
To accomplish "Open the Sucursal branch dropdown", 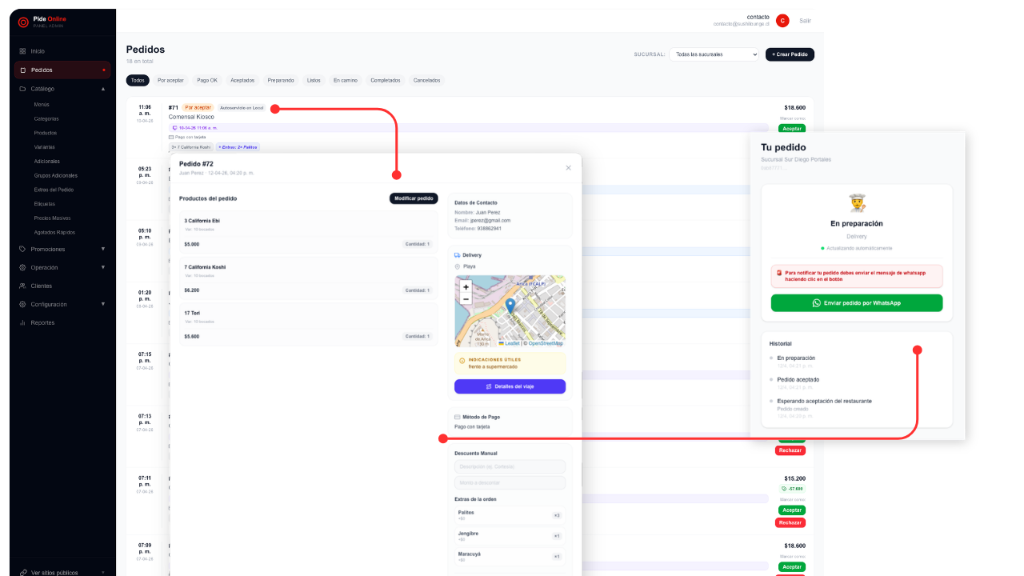I will pos(713,54).
